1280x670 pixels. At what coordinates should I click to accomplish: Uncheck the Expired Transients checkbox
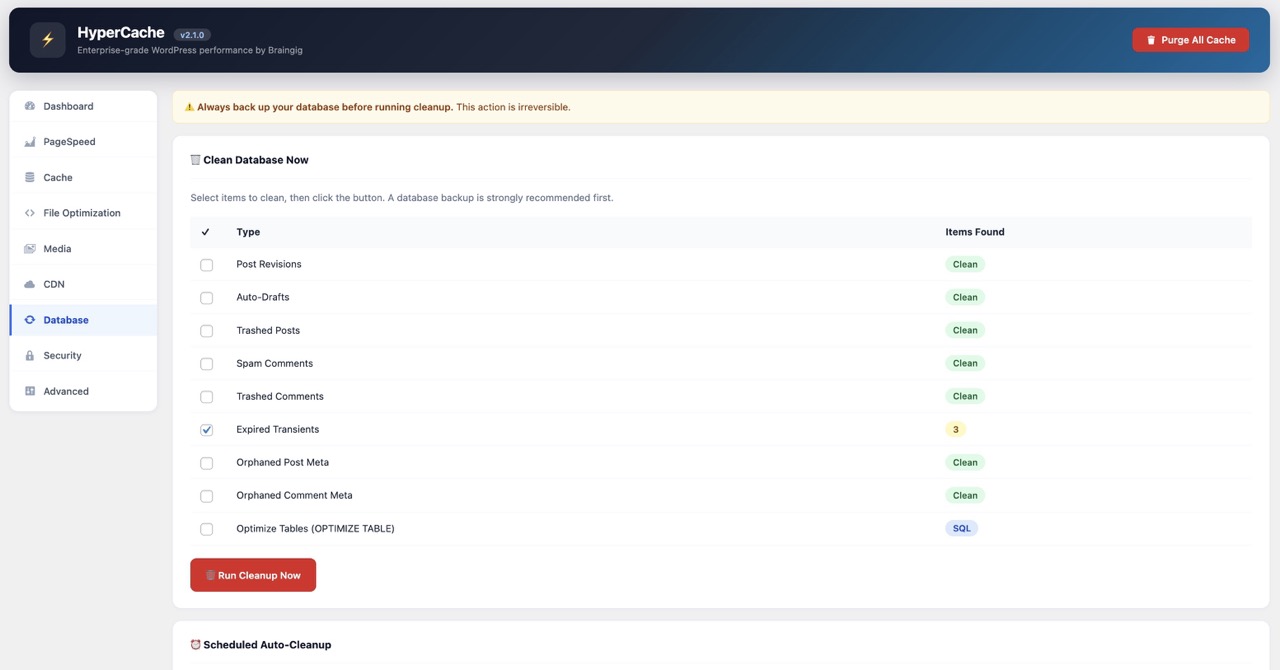pos(207,430)
